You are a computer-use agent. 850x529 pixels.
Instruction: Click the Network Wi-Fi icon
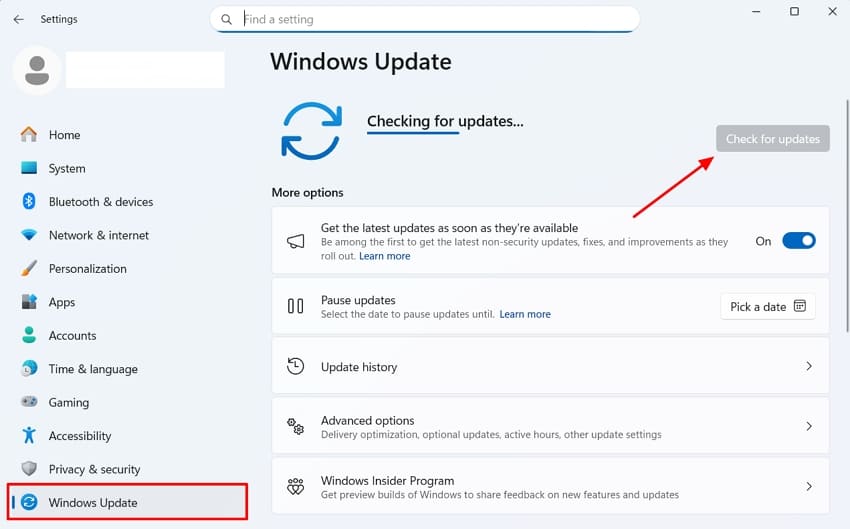(29, 235)
